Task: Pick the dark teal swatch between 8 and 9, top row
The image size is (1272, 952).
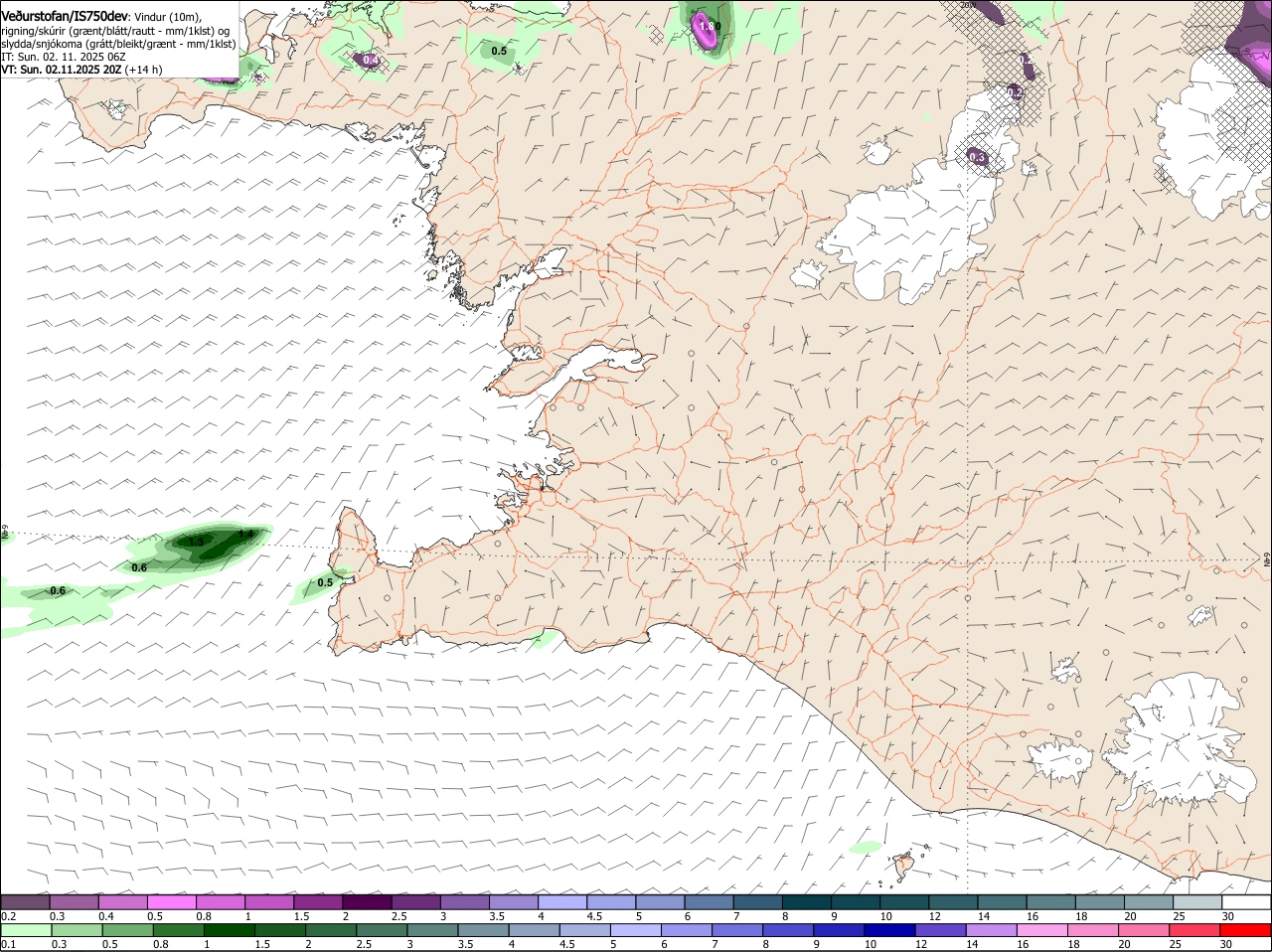Action: tap(806, 901)
